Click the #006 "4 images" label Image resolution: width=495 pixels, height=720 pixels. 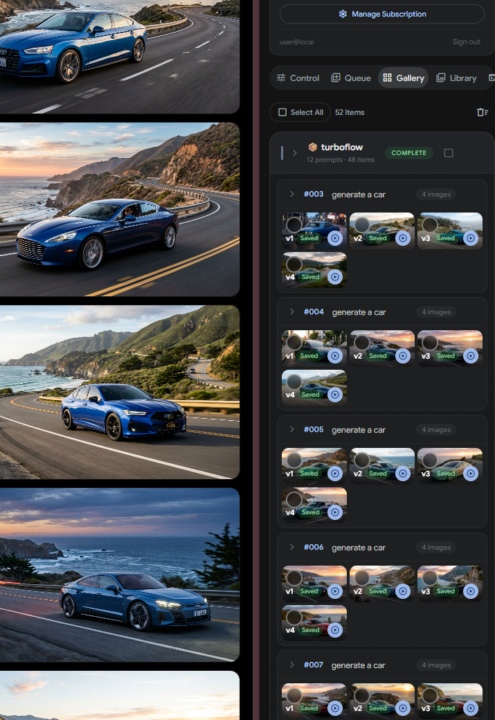coord(436,547)
